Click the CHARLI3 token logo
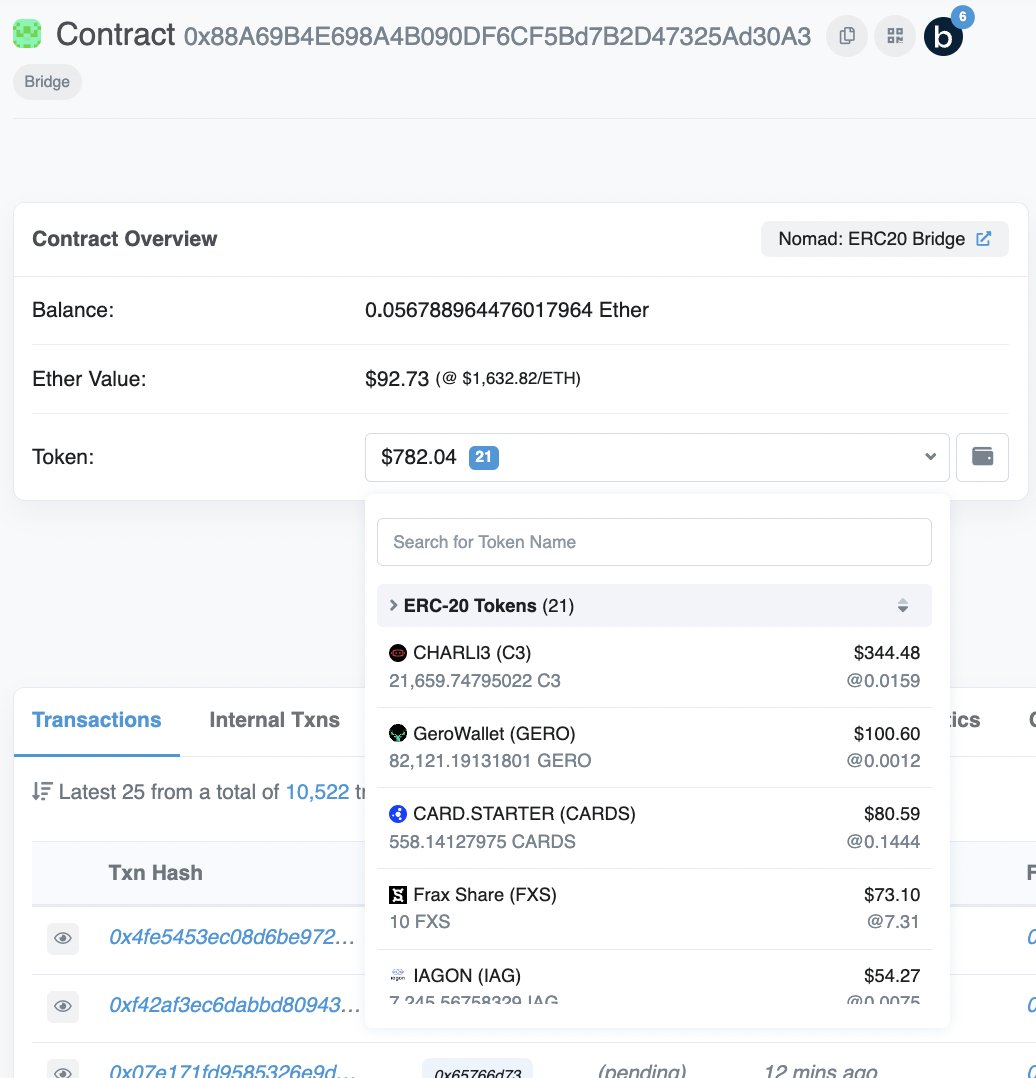This screenshot has height=1078, width=1036. tap(398, 652)
